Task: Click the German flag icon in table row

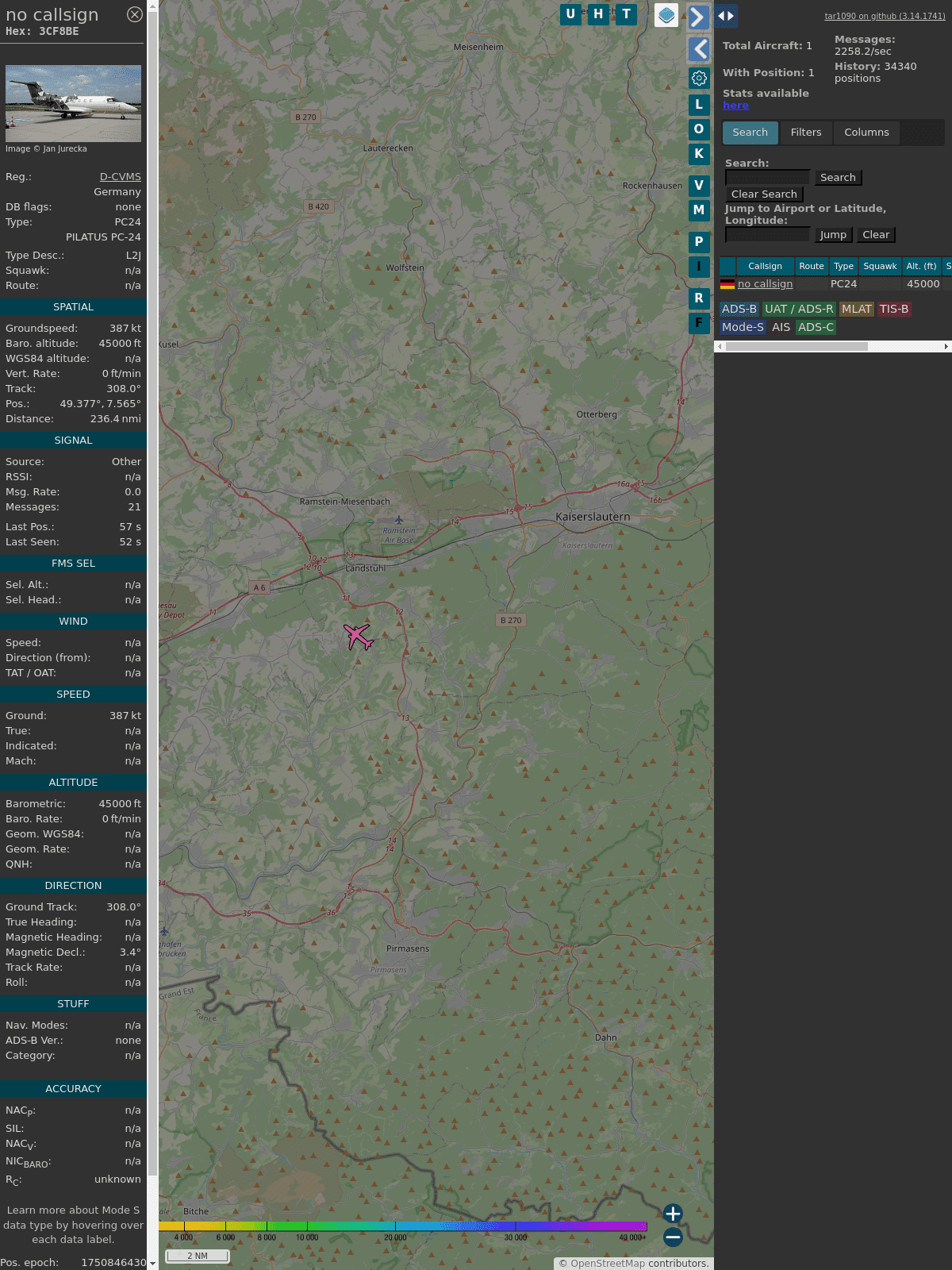Action: 727,284
